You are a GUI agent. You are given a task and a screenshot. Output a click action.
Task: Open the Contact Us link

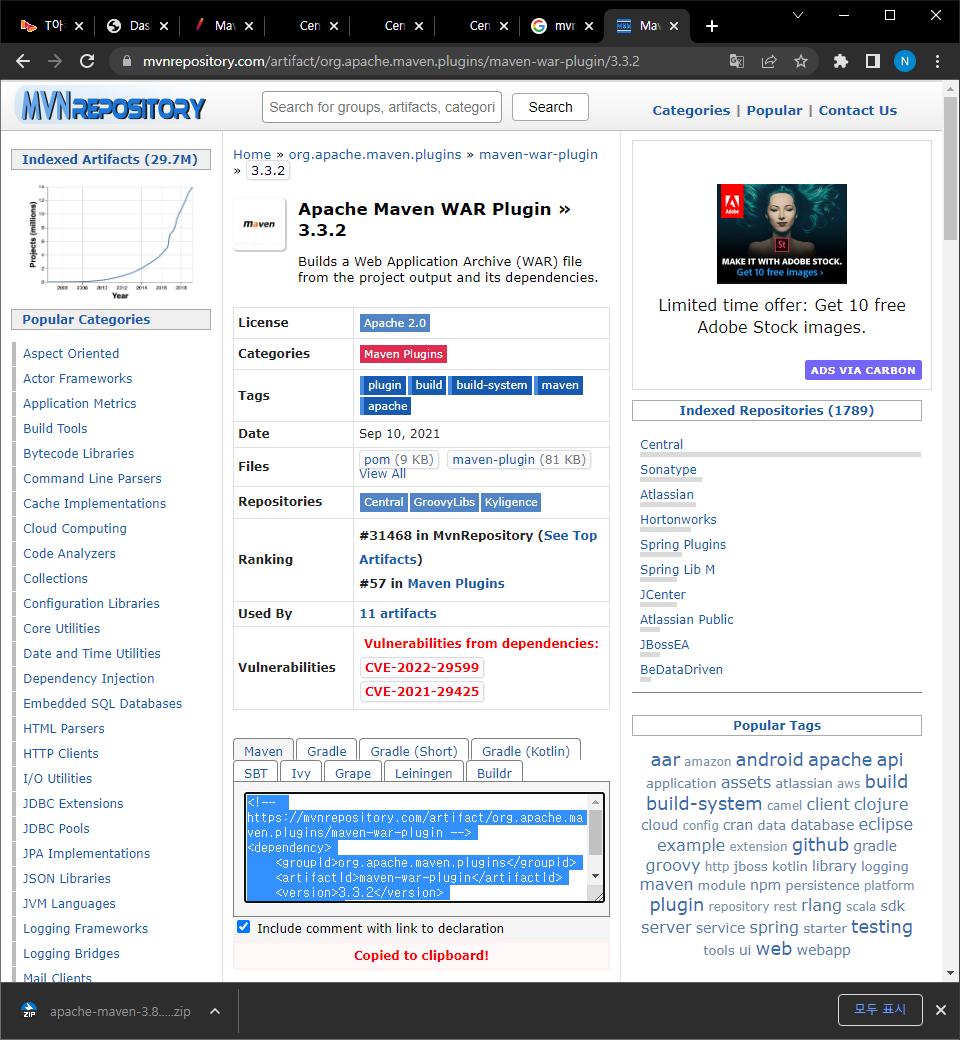857,111
